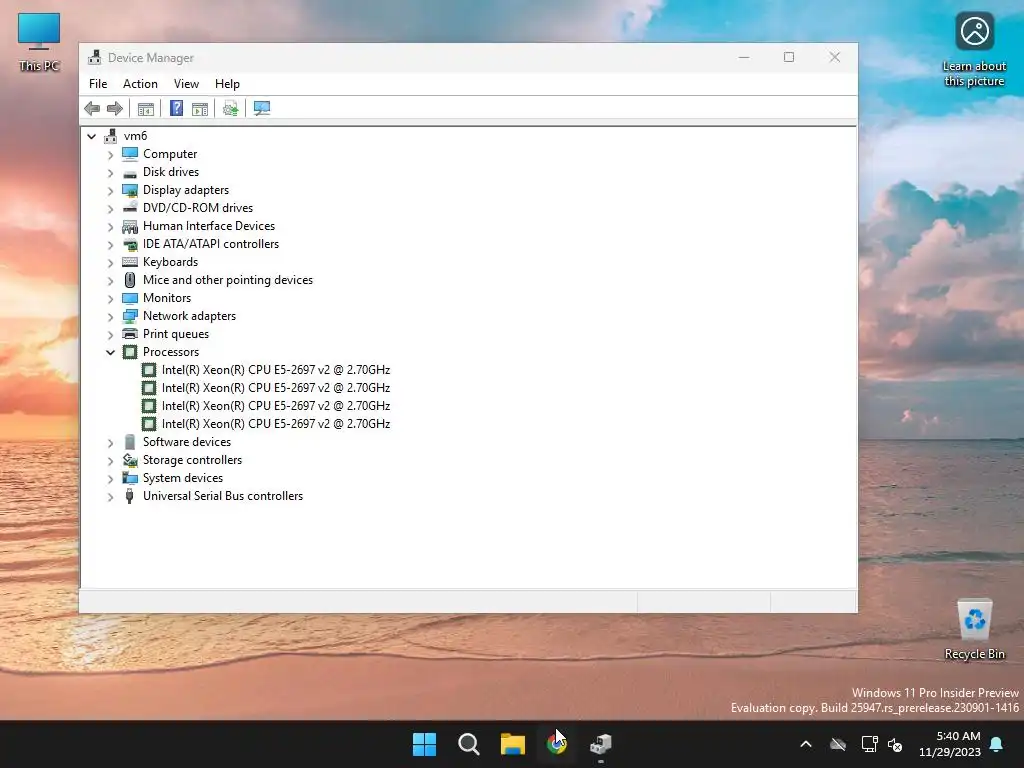Screen dimensions: 1024x768
Task: Expand the Display adapters category
Action: coord(110,191)
